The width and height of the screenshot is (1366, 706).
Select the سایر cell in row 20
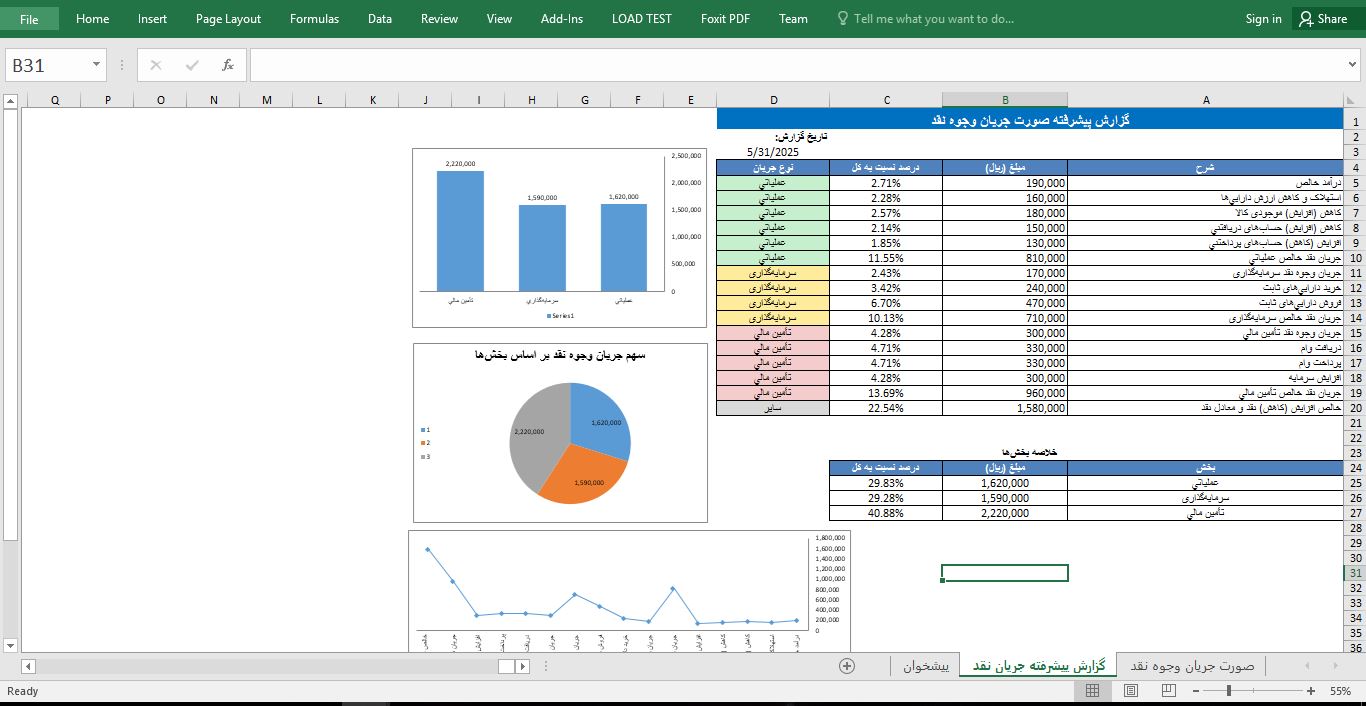pyautogui.click(x=773, y=408)
